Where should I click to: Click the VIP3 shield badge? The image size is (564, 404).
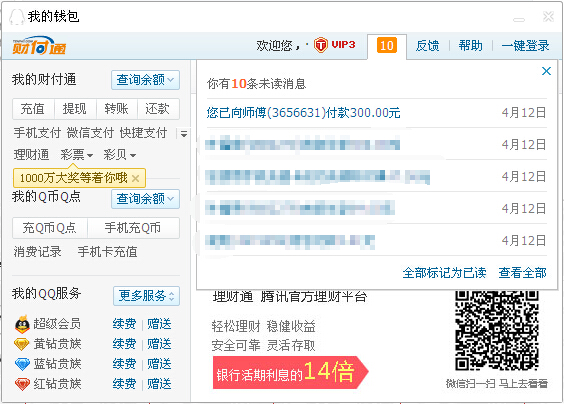tap(320, 45)
